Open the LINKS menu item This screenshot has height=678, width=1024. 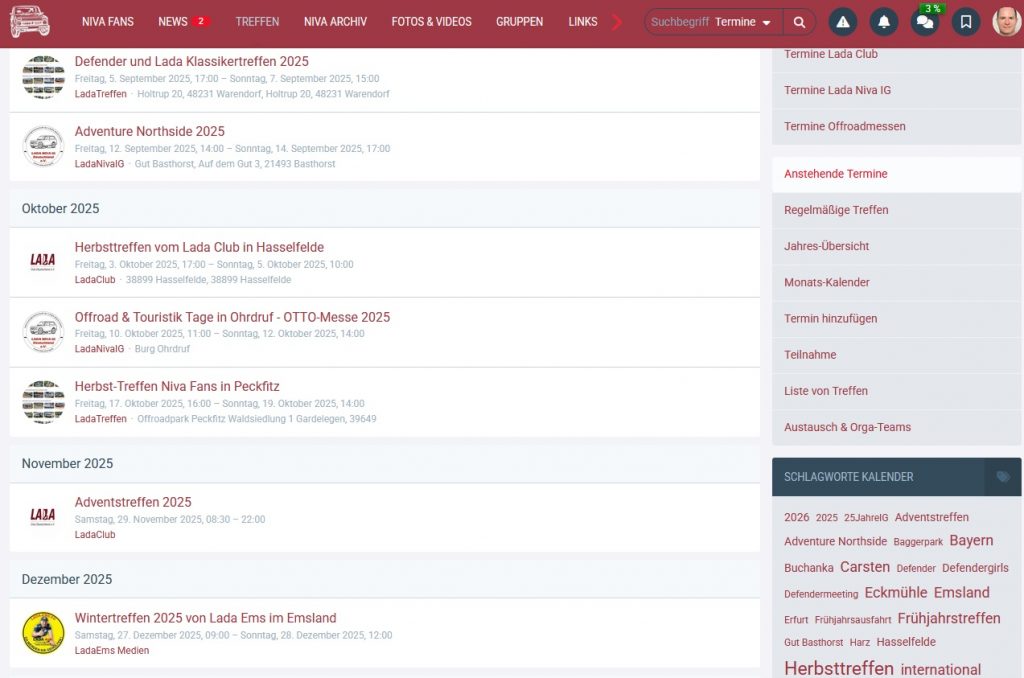pos(583,22)
